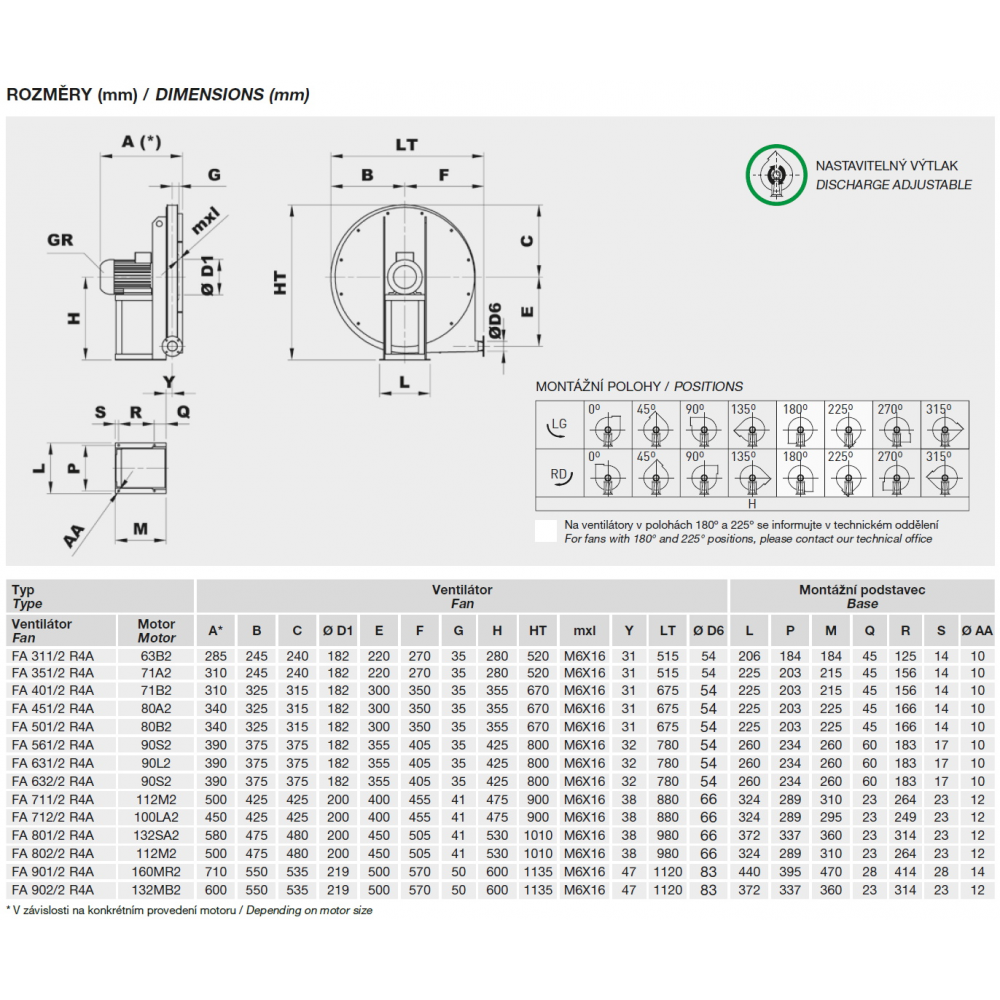Click the Ø D1 column header
The image size is (1000, 1000).
[338, 631]
